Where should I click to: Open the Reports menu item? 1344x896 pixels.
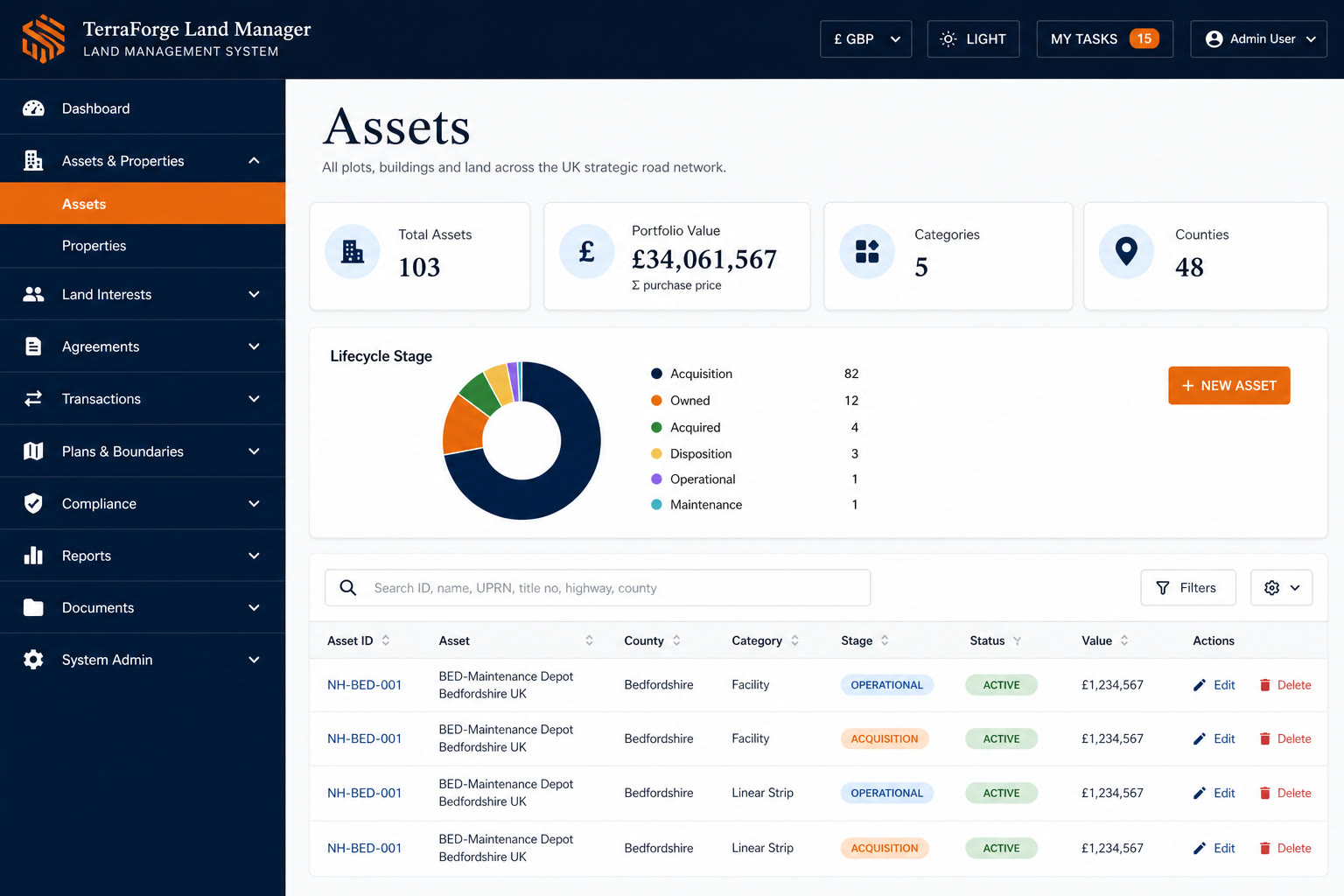pyautogui.click(x=143, y=556)
